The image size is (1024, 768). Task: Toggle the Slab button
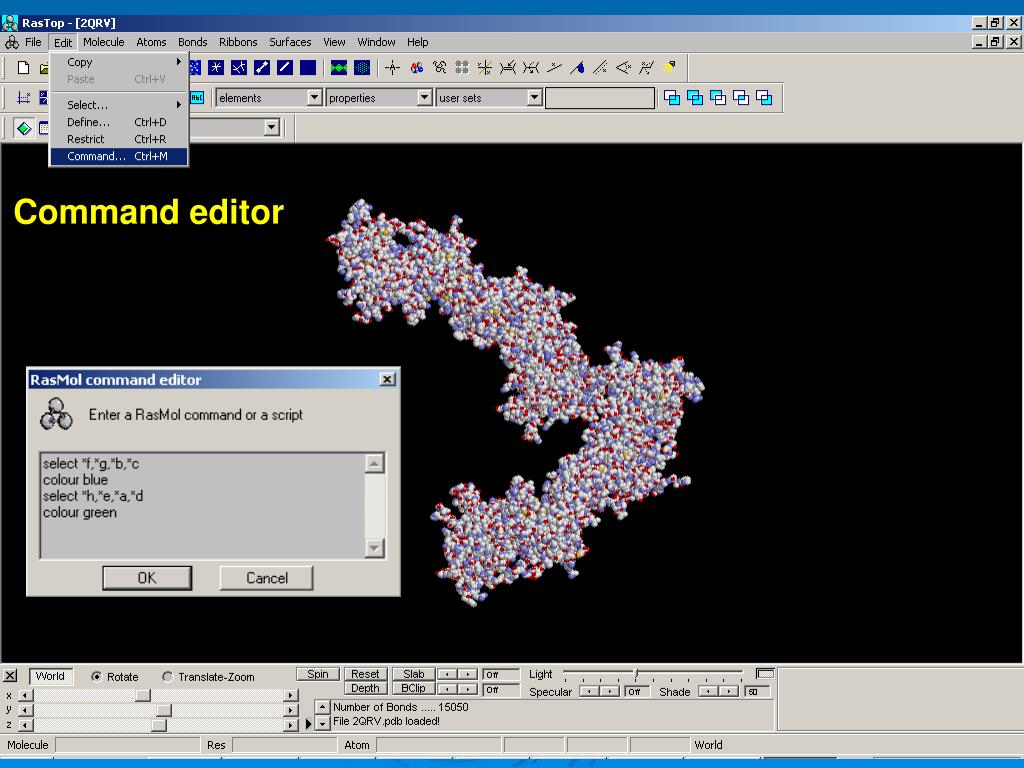(x=413, y=674)
